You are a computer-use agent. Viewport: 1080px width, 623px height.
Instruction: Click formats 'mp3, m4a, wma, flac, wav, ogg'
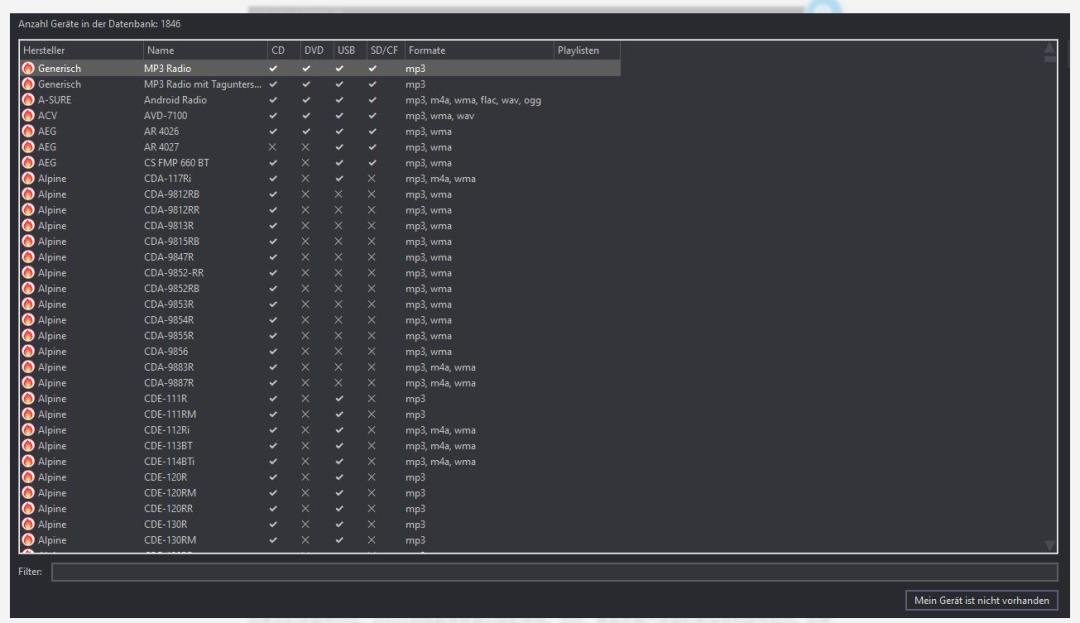point(473,100)
